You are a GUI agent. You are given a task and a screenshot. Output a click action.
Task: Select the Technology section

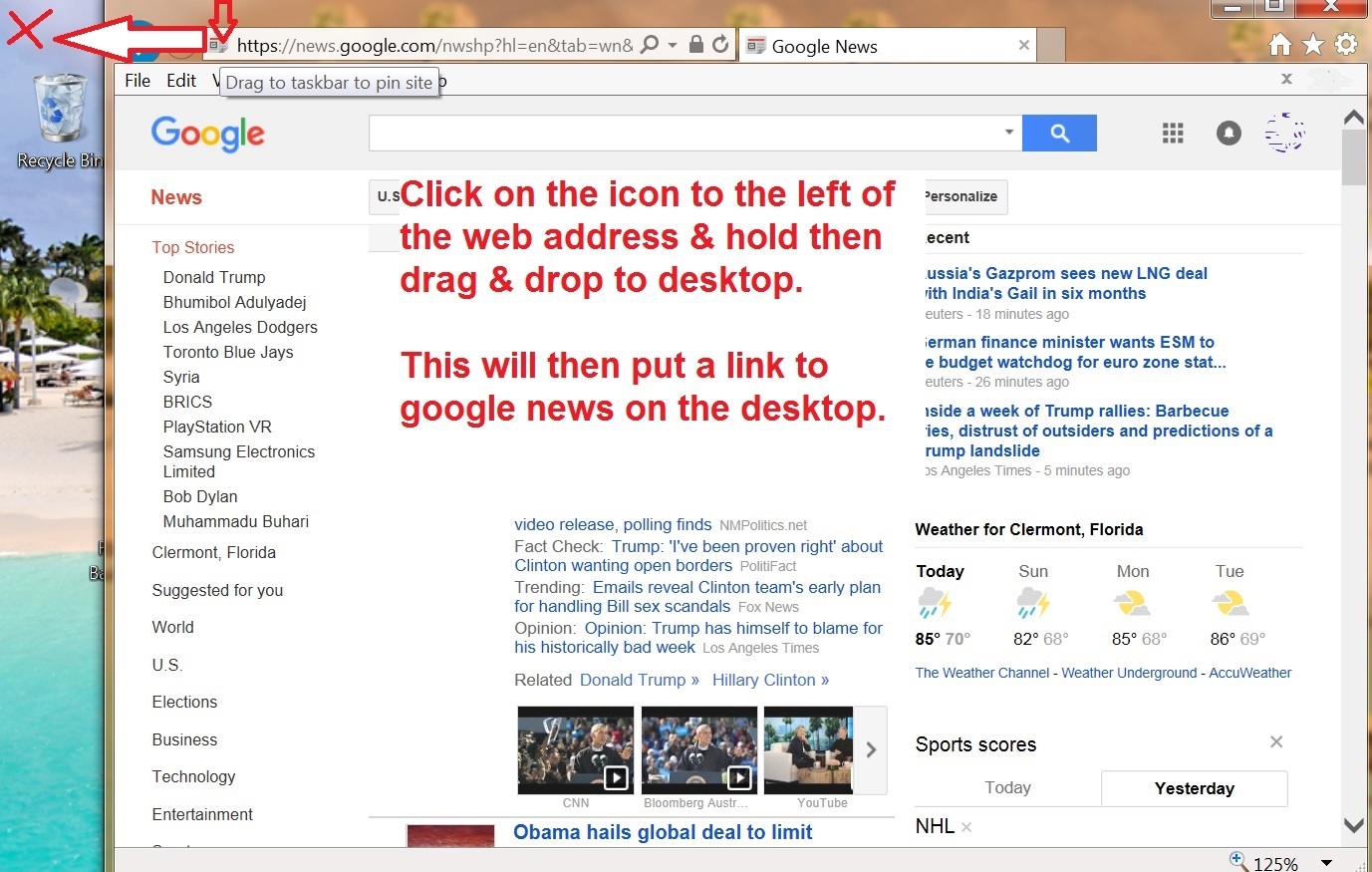(x=193, y=776)
